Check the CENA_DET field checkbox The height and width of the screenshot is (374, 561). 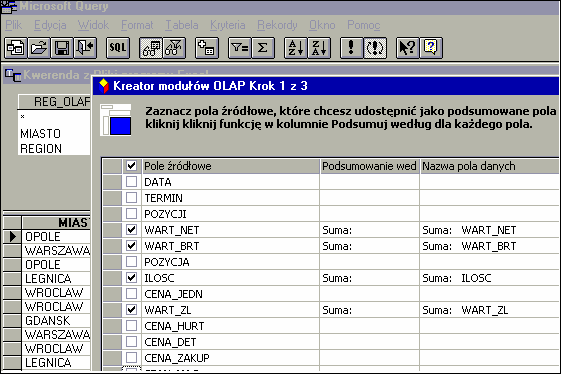tap(131, 342)
